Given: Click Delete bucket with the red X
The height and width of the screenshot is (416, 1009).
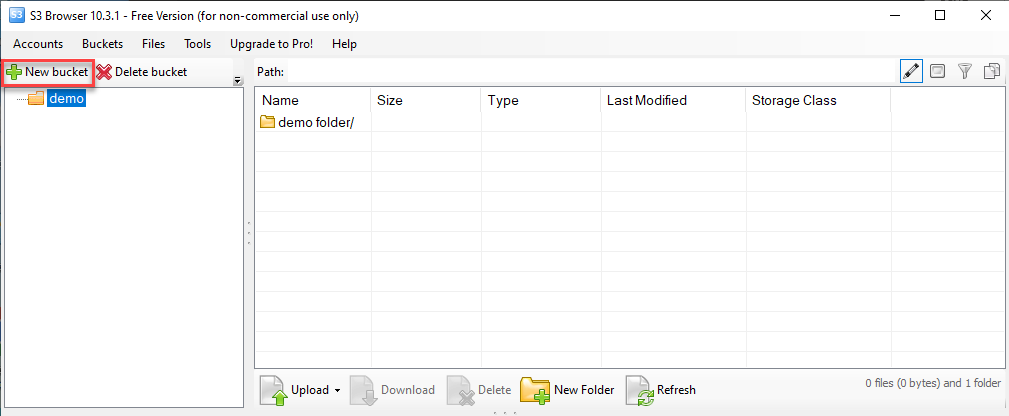Looking at the screenshot, I should point(142,72).
